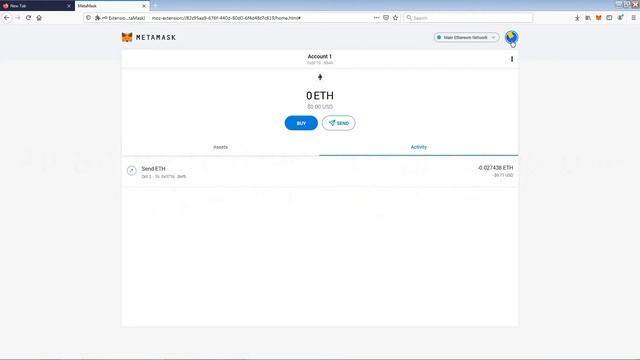This screenshot has width=640, height=360.
Task: Click the 0 ETH balance text
Action: click(x=320, y=96)
